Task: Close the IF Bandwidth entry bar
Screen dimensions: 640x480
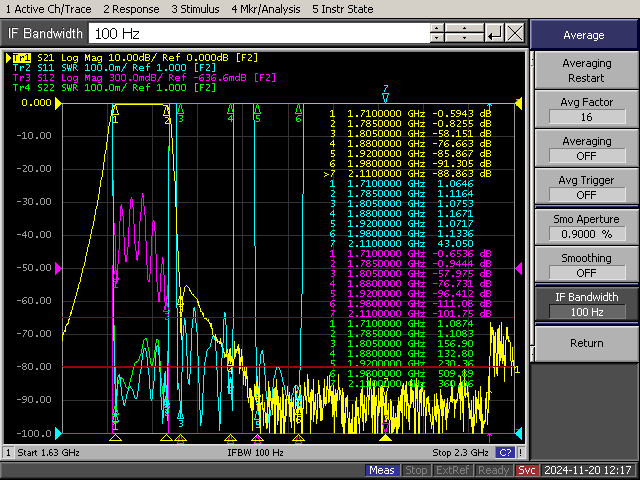Action: (x=514, y=34)
